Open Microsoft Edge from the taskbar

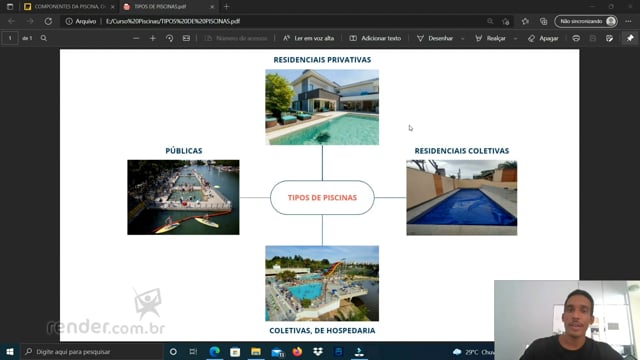pyautogui.click(x=214, y=351)
